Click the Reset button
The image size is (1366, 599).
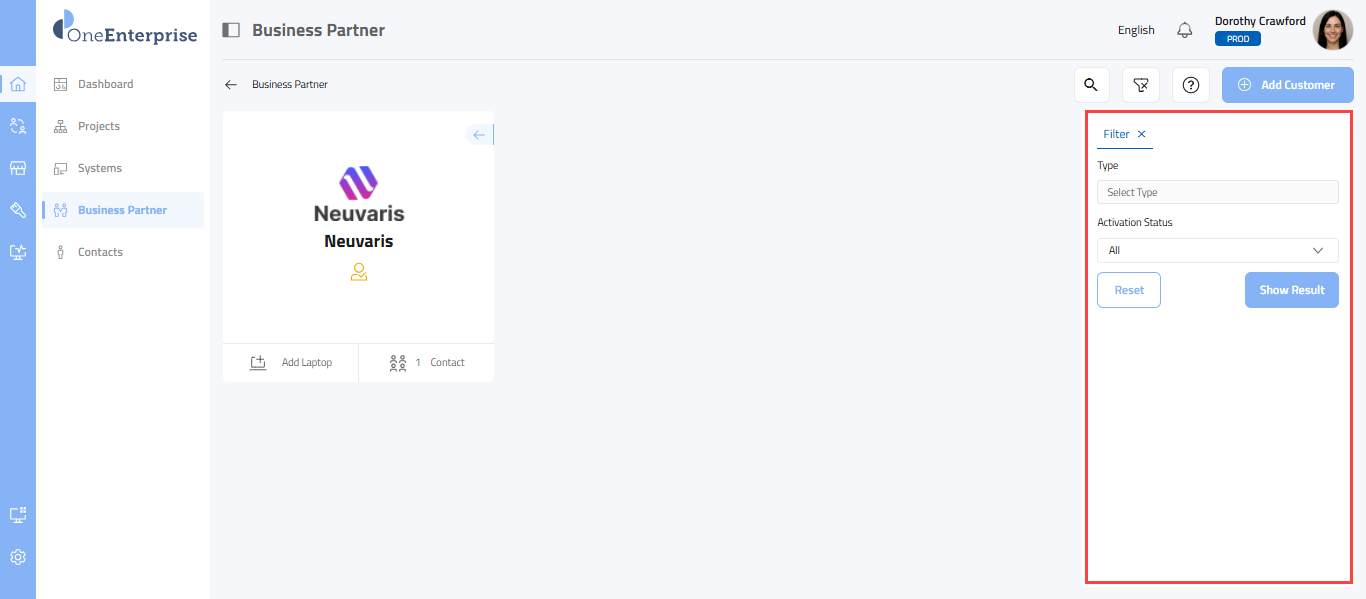pos(1129,290)
